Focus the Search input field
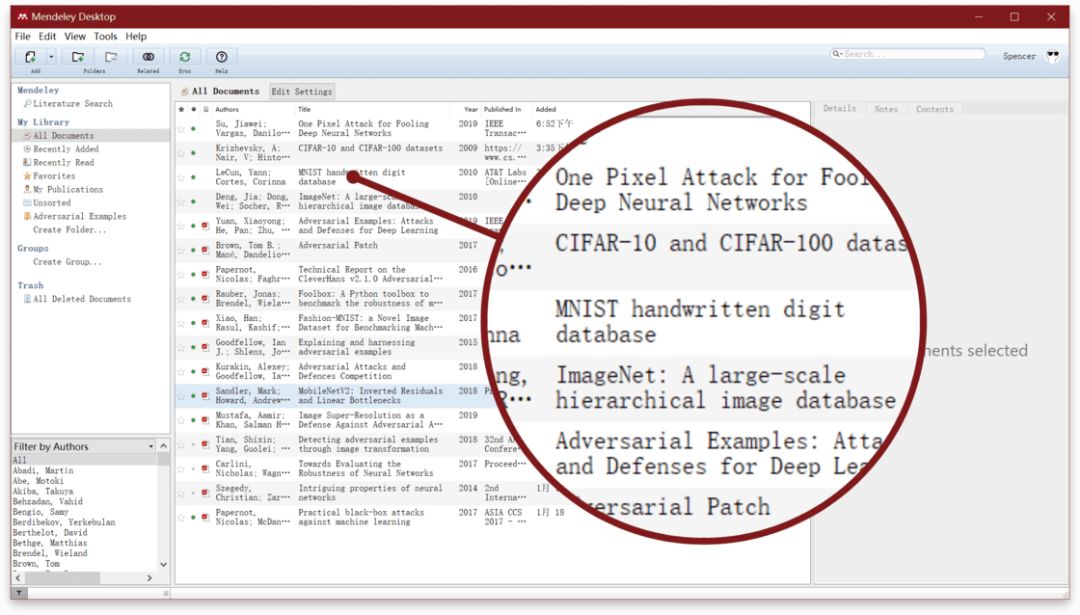 point(908,54)
